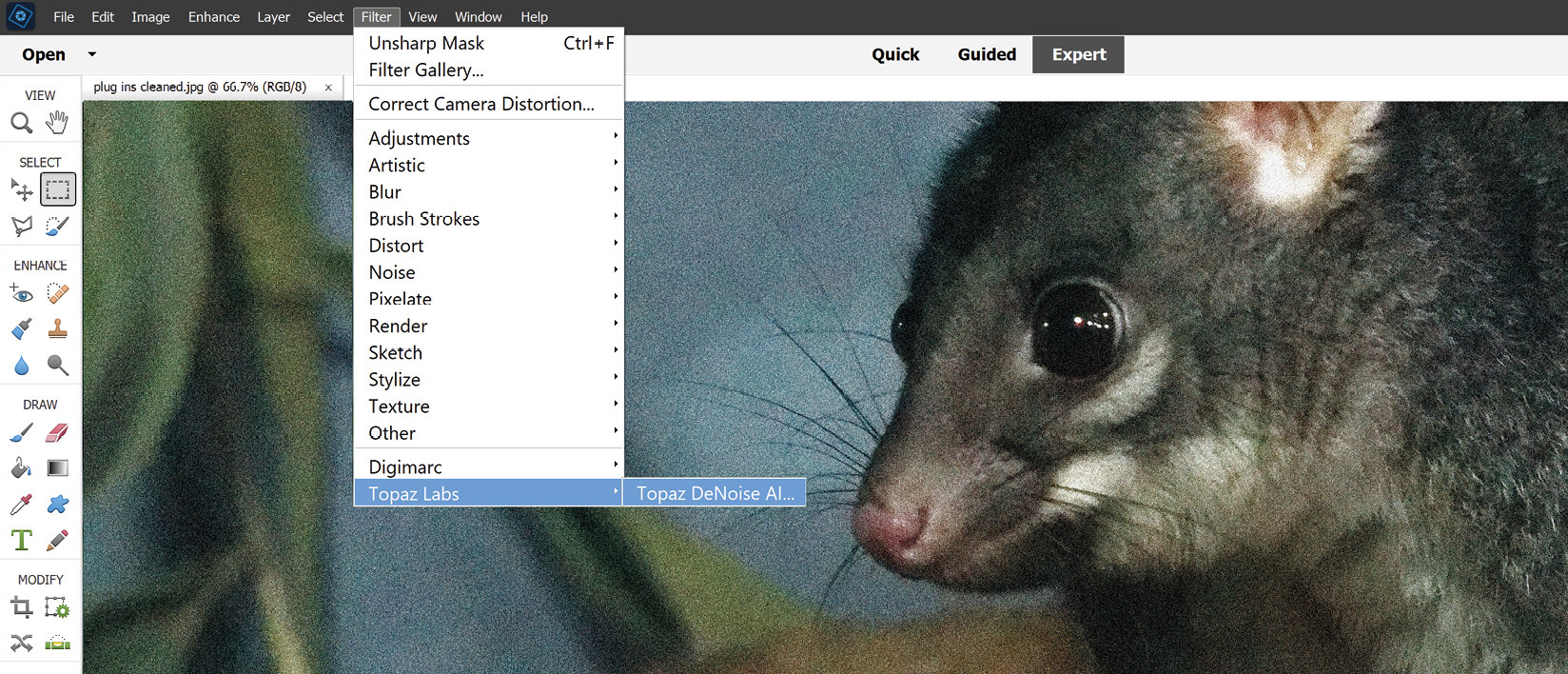Select the Type tool

[x=22, y=541]
